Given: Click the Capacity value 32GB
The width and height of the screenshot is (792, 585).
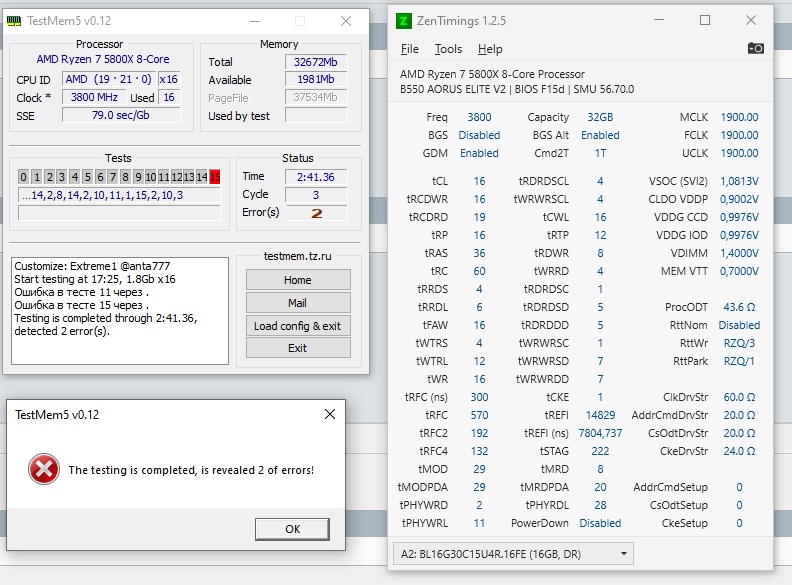Looking at the screenshot, I should (600, 117).
